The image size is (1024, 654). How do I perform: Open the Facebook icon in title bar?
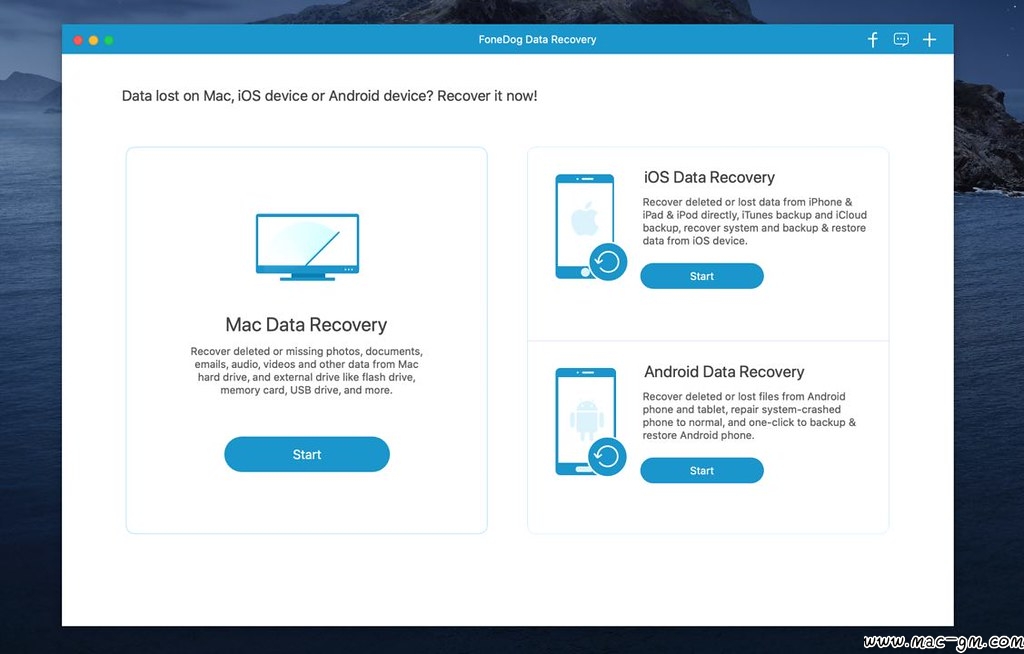tap(872, 40)
